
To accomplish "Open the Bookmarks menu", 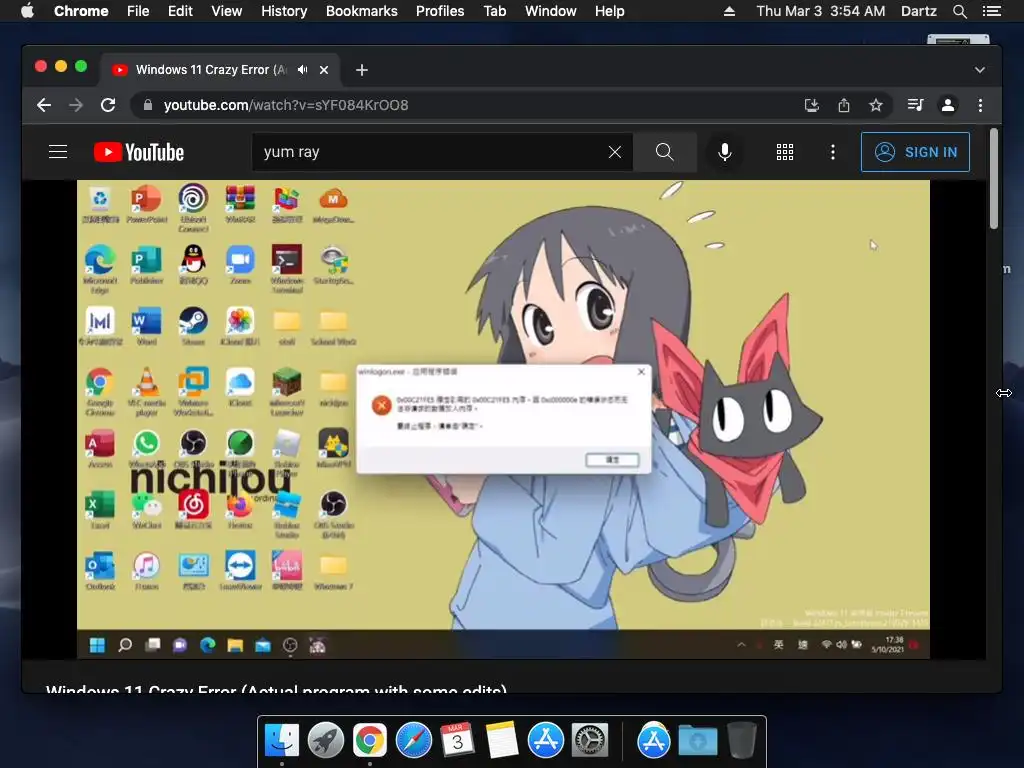I will click(x=362, y=11).
